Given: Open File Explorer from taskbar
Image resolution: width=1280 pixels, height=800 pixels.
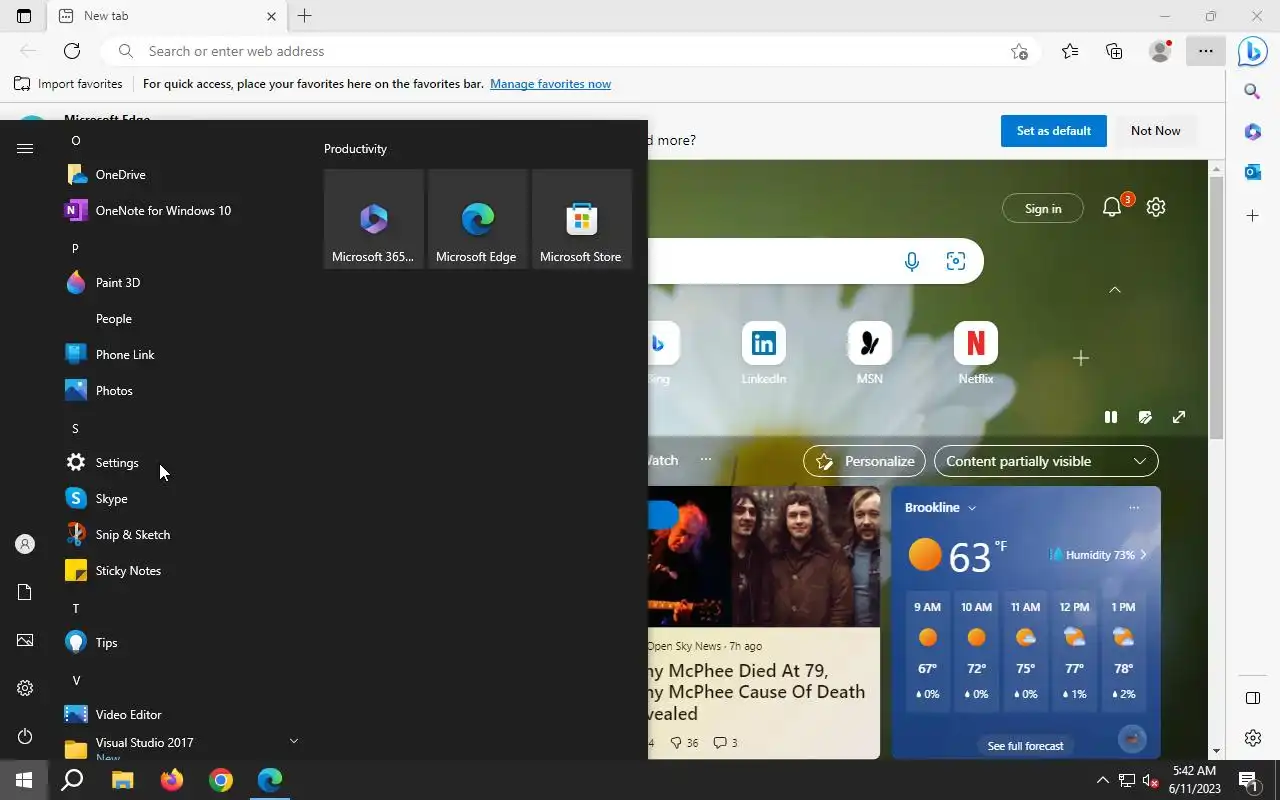Looking at the screenshot, I should click(122, 780).
